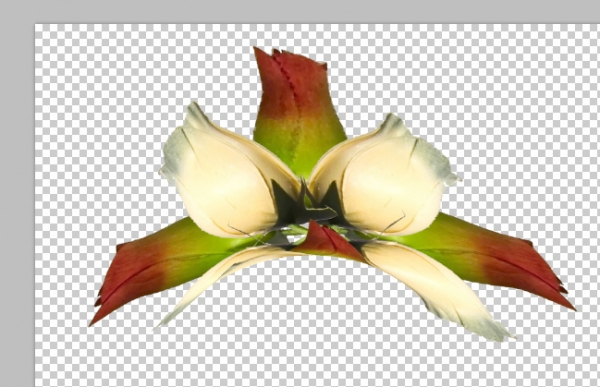This screenshot has height=387, width=600.
Task: Click the lower-left red and green petal
Action: (x=168, y=264)
